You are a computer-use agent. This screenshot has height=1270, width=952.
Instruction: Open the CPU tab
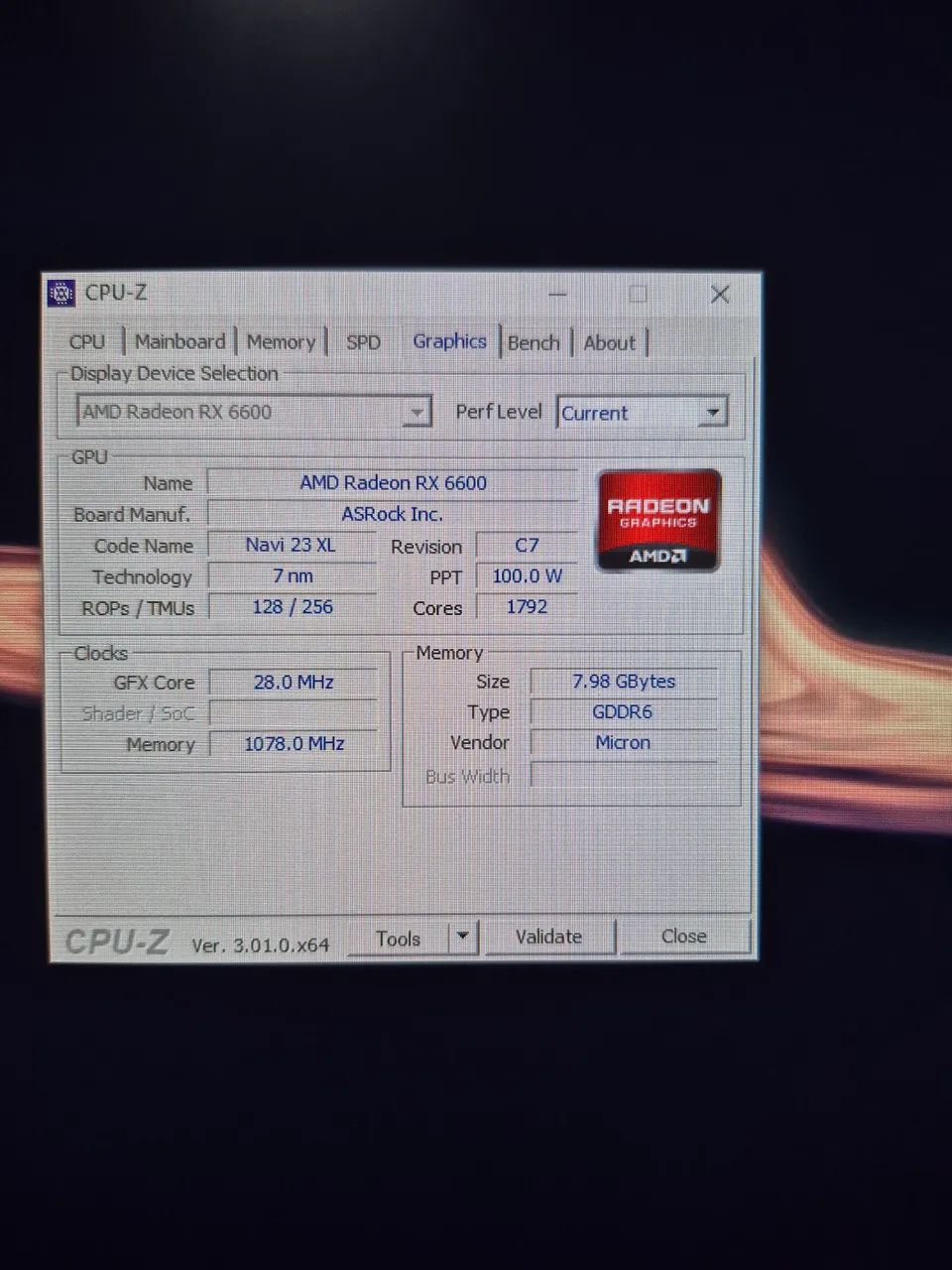click(x=87, y=341)
